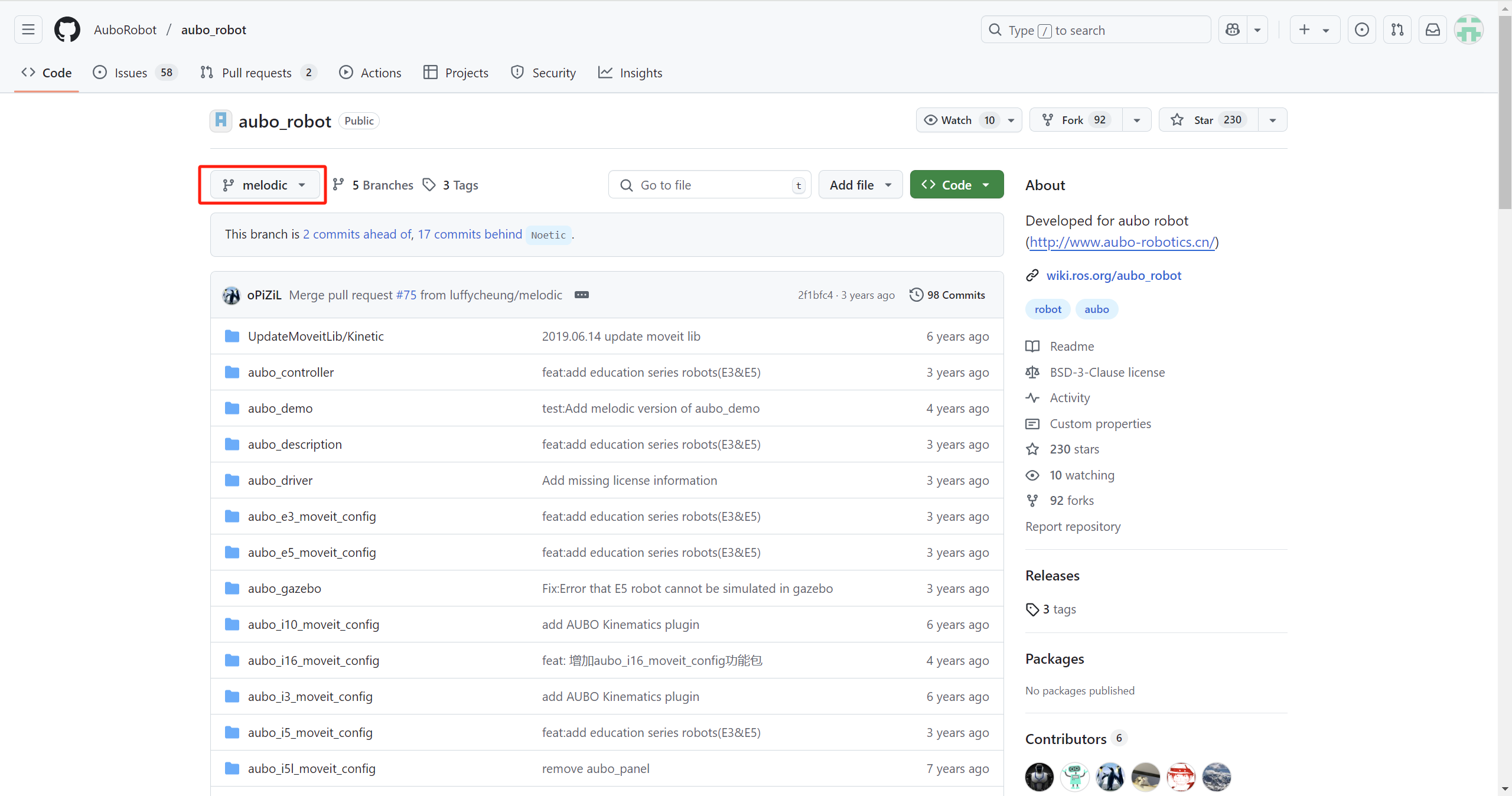
Task: Open the melodic branch selector
Action: click(264, 185)
